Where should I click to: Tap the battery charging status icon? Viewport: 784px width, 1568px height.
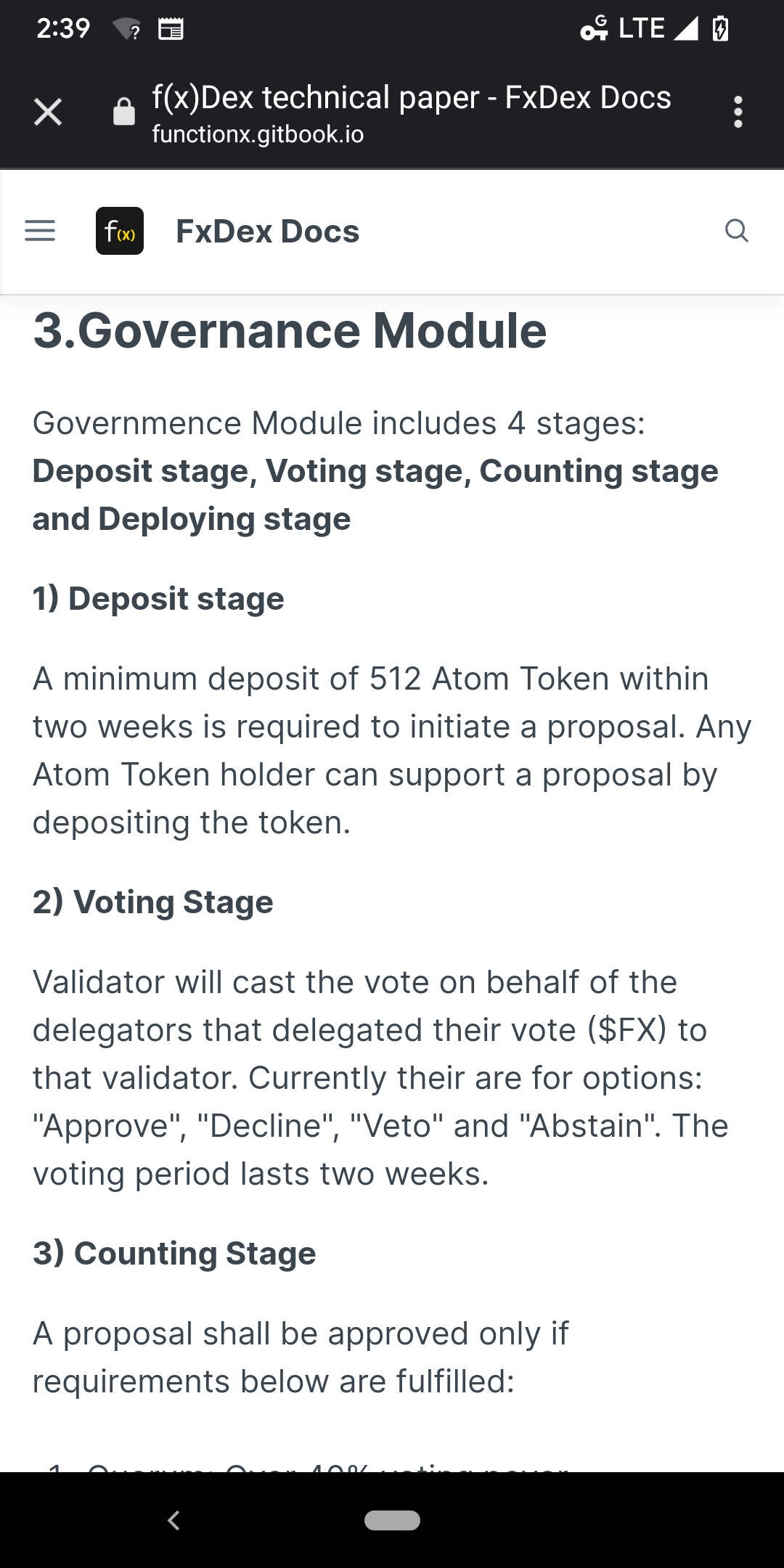pos(720,29)
